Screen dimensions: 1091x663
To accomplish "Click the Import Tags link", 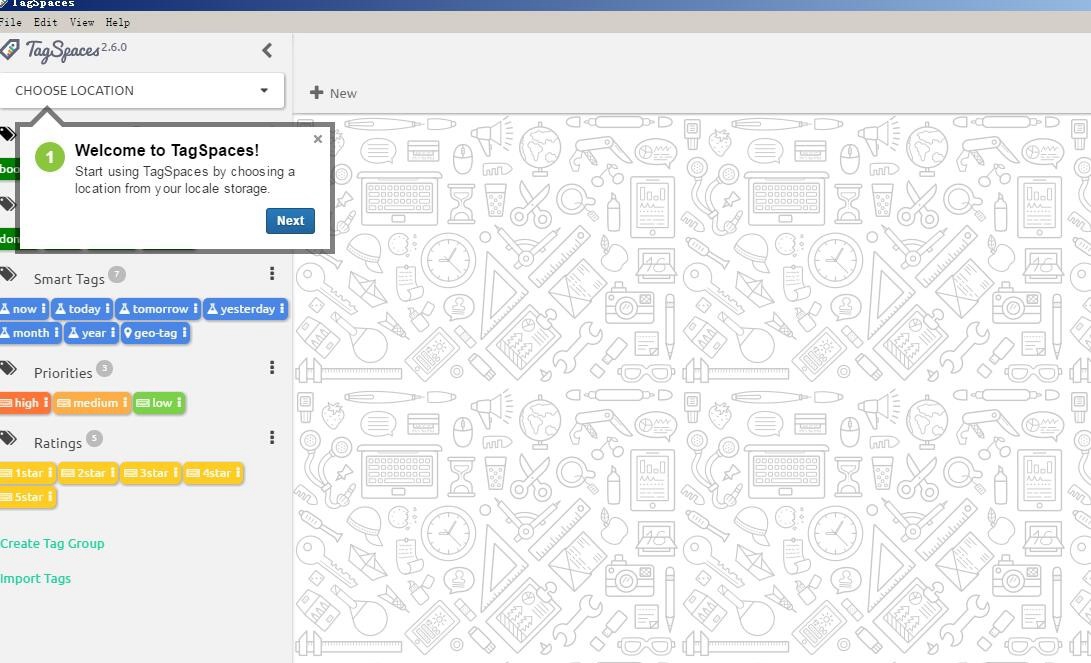I will tap(35, 578).
